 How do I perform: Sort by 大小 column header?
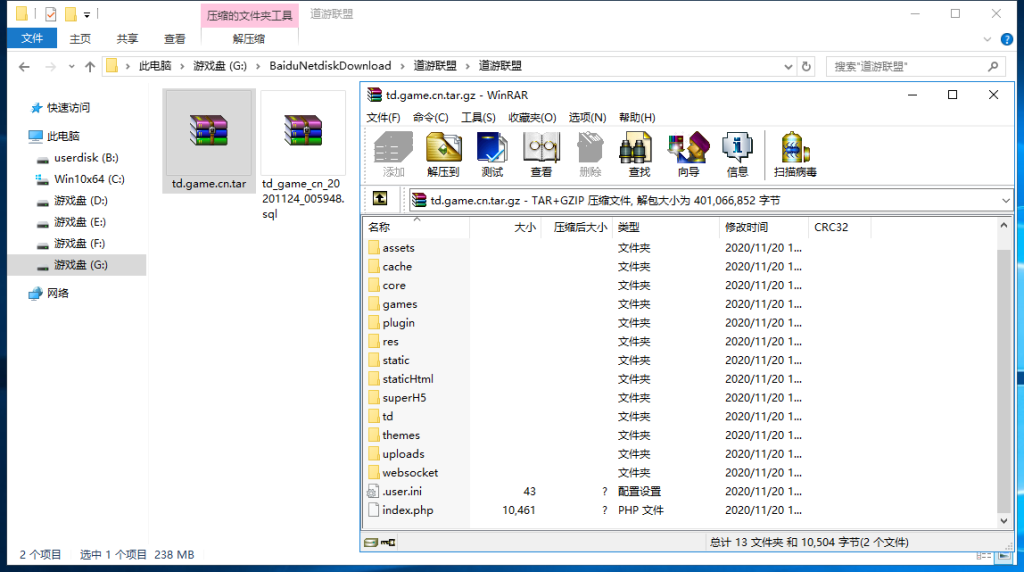[505, 227]
